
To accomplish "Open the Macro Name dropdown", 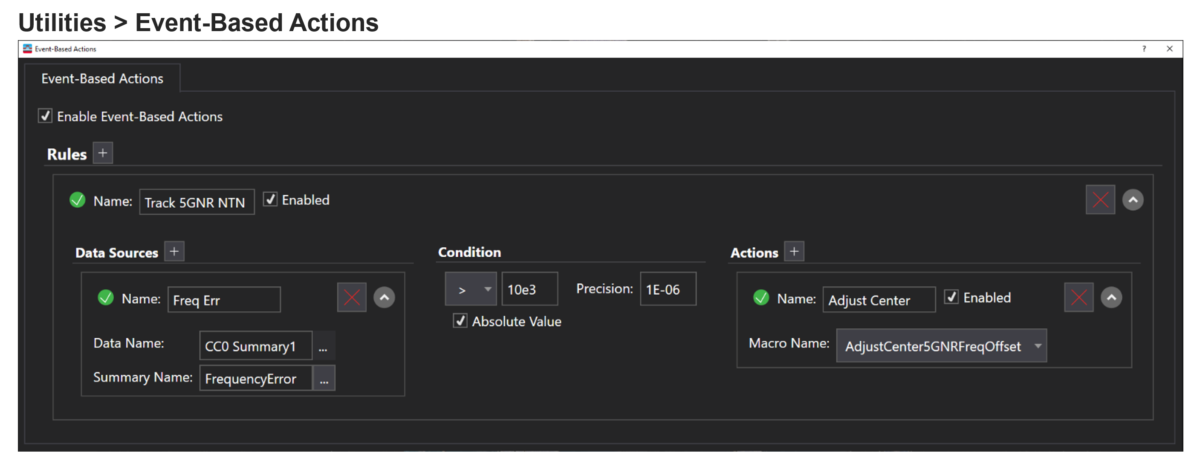I will pos(941,346).
